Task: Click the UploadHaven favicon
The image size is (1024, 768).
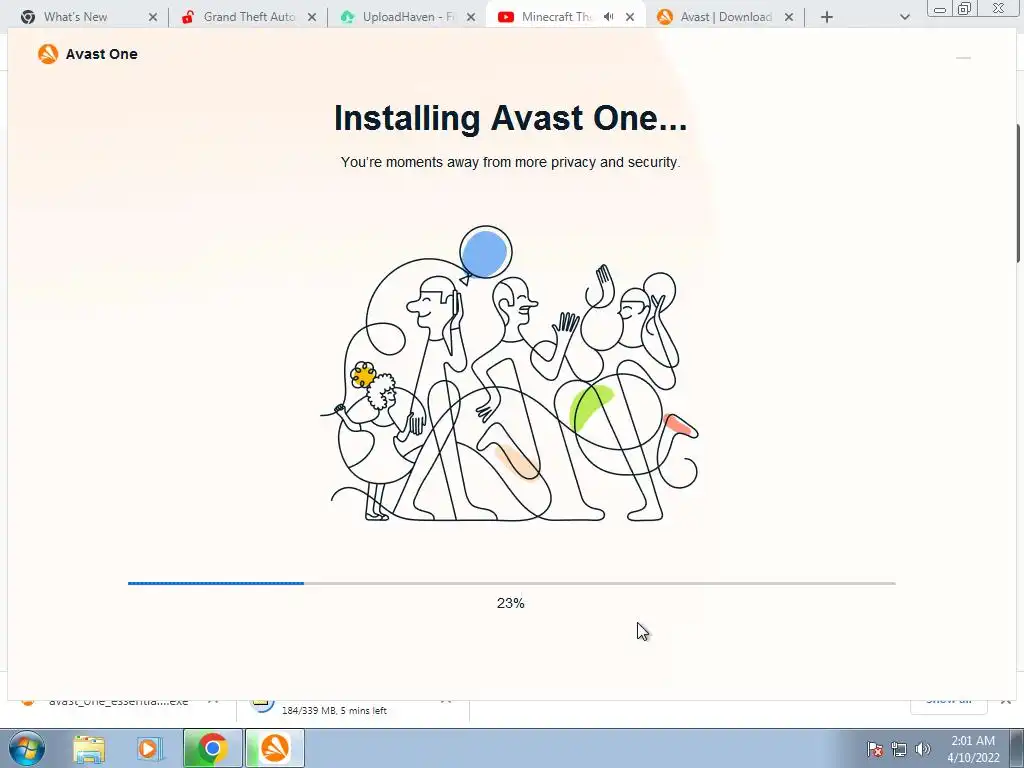Action: [x=347, y=17]
